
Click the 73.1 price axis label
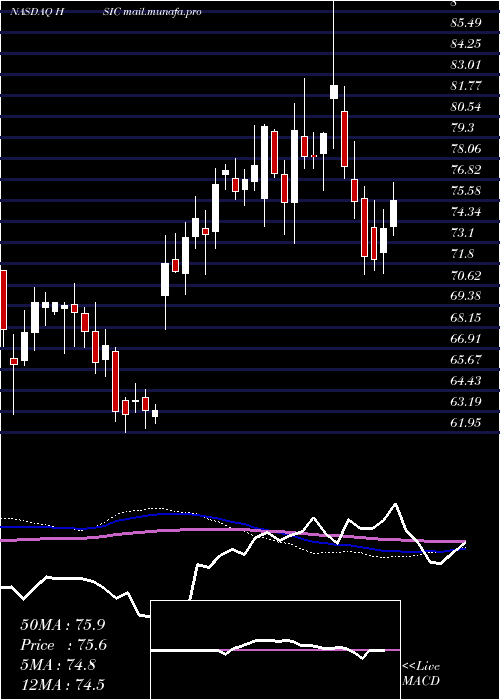(462, 233)
